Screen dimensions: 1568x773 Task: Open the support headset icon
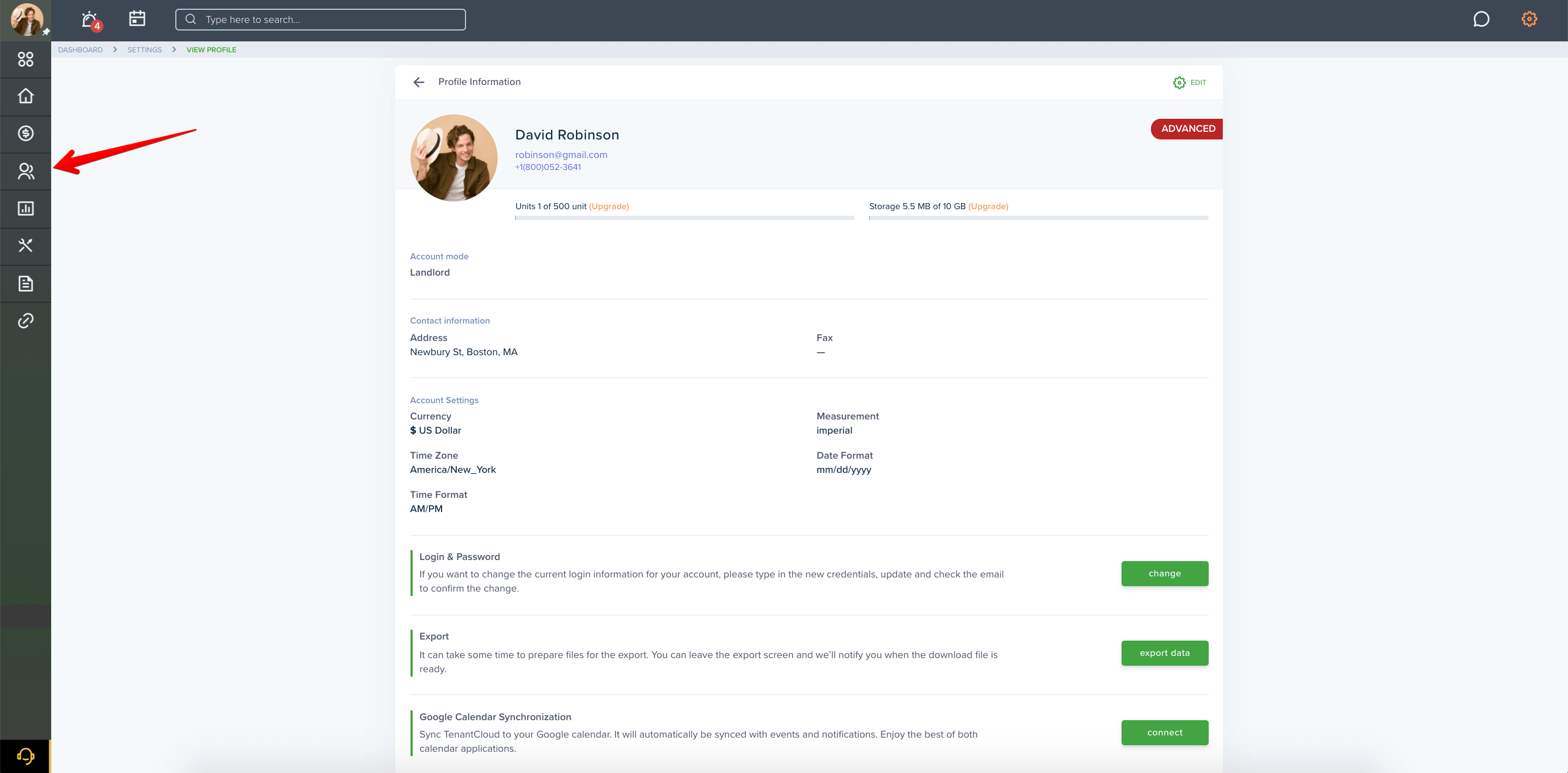coord(26,756)
